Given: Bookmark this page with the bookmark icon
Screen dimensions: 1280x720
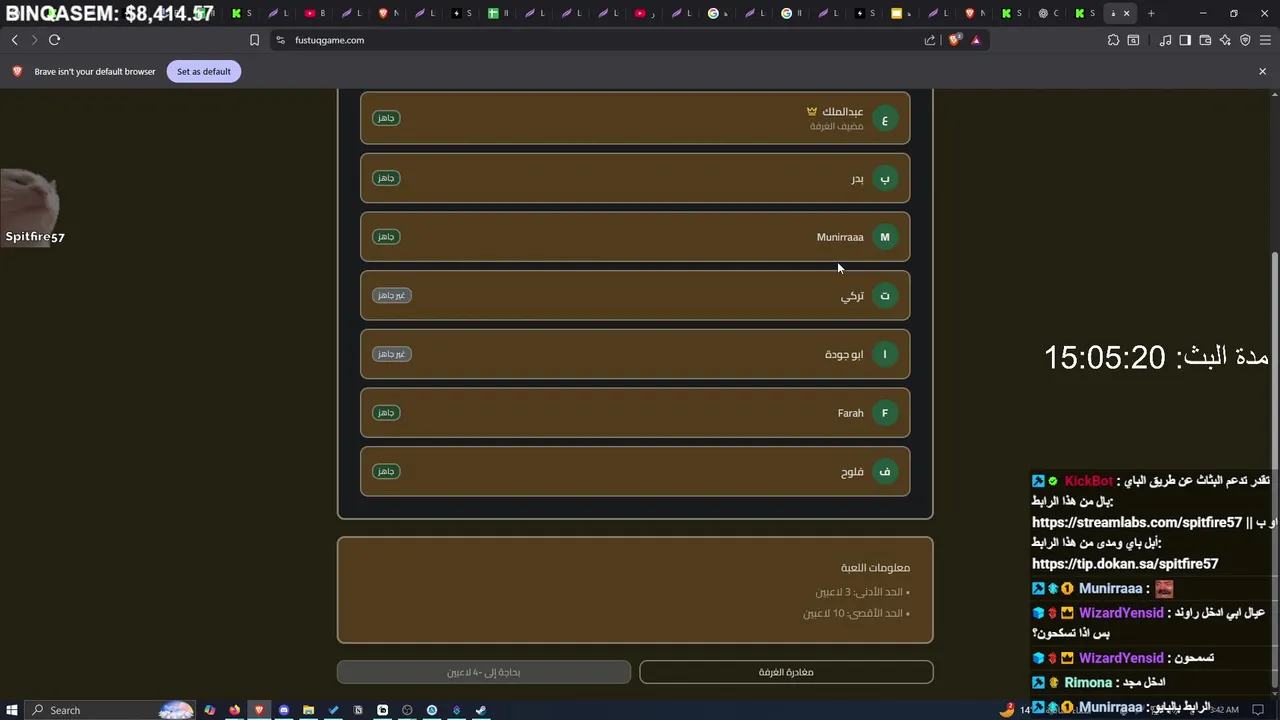Looking at the screenshot, I should (x=254, y=40).
